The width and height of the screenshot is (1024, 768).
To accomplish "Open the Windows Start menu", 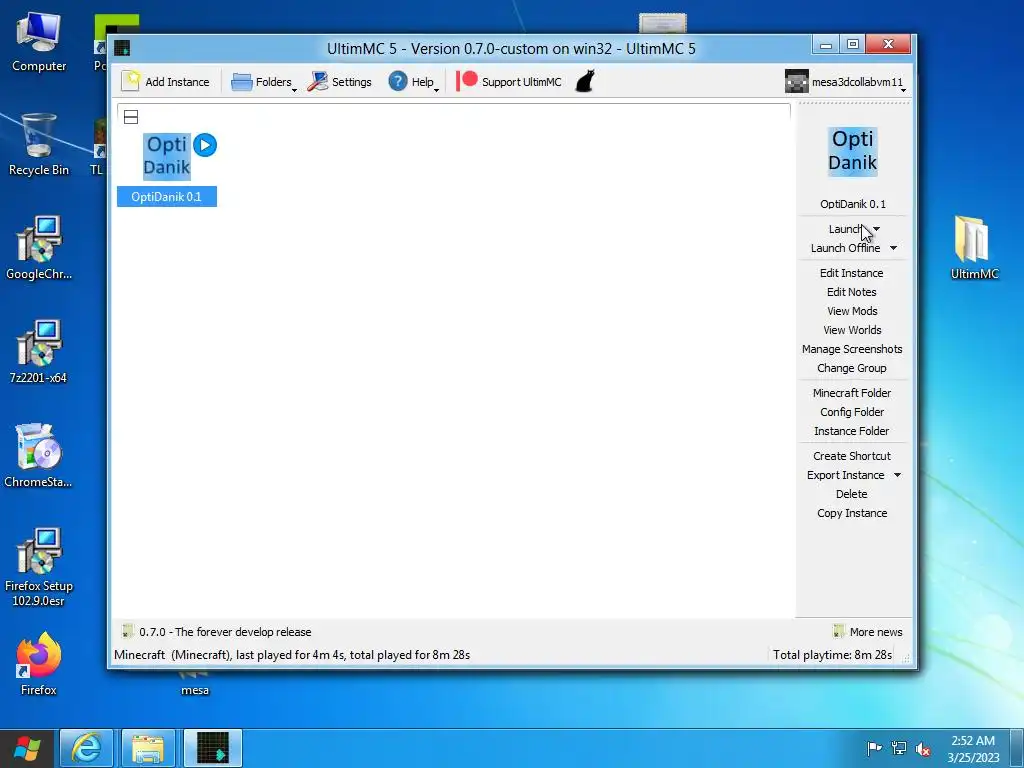I will click(27, 748).
